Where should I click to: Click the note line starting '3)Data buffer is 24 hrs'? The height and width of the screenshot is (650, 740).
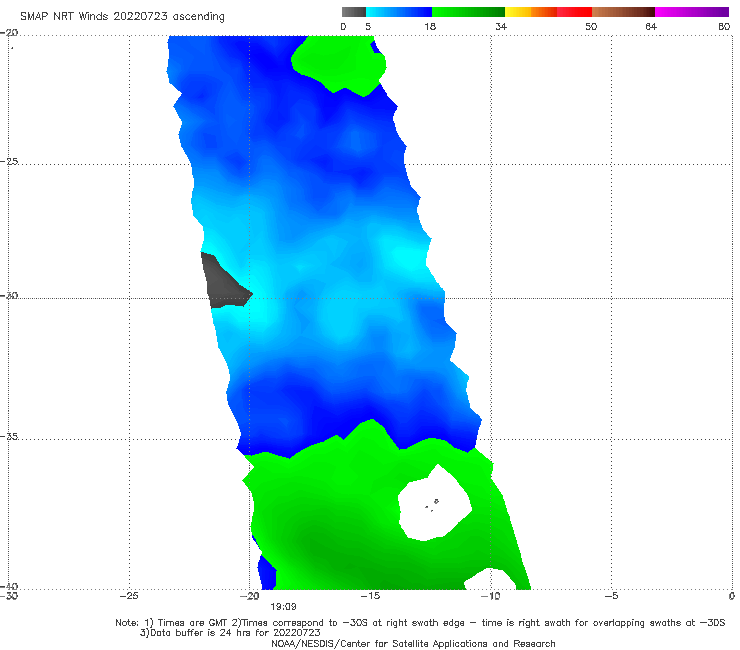pos(230,633)
